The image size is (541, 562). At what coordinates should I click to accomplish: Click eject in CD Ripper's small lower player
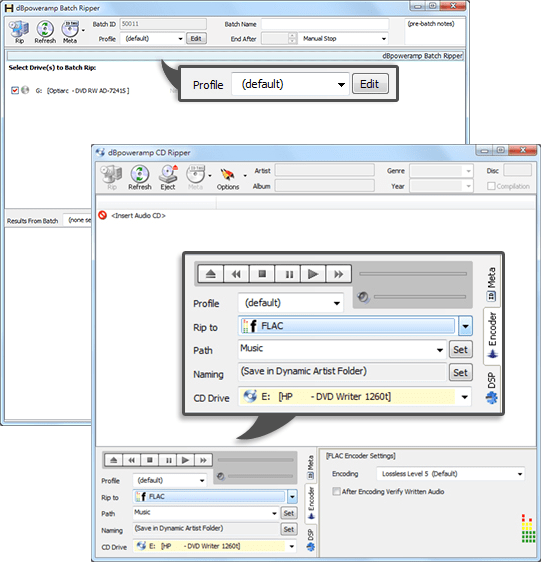point(114,460)
